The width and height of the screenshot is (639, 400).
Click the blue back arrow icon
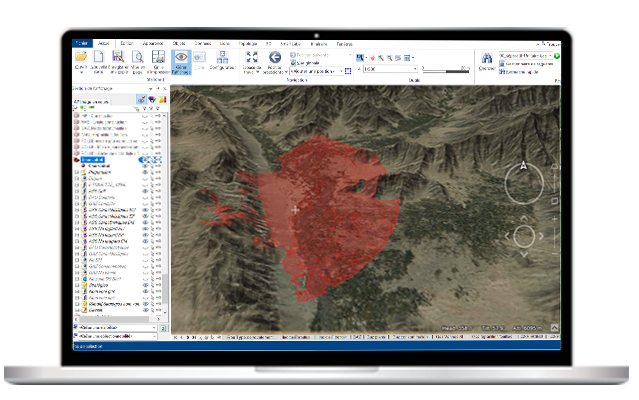click(x=274, y=58)
